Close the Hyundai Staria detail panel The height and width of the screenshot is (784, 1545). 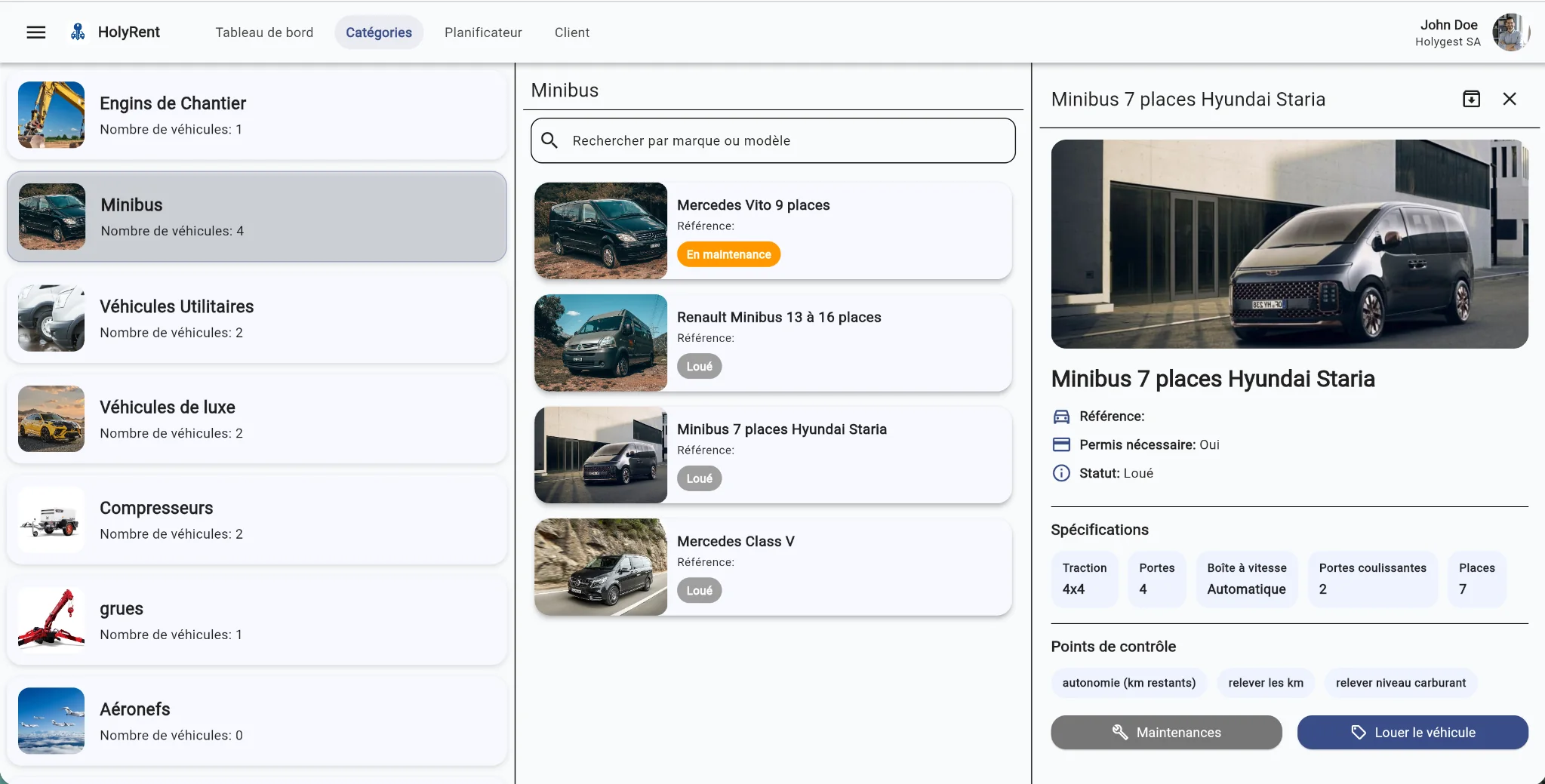(1509, 99)
